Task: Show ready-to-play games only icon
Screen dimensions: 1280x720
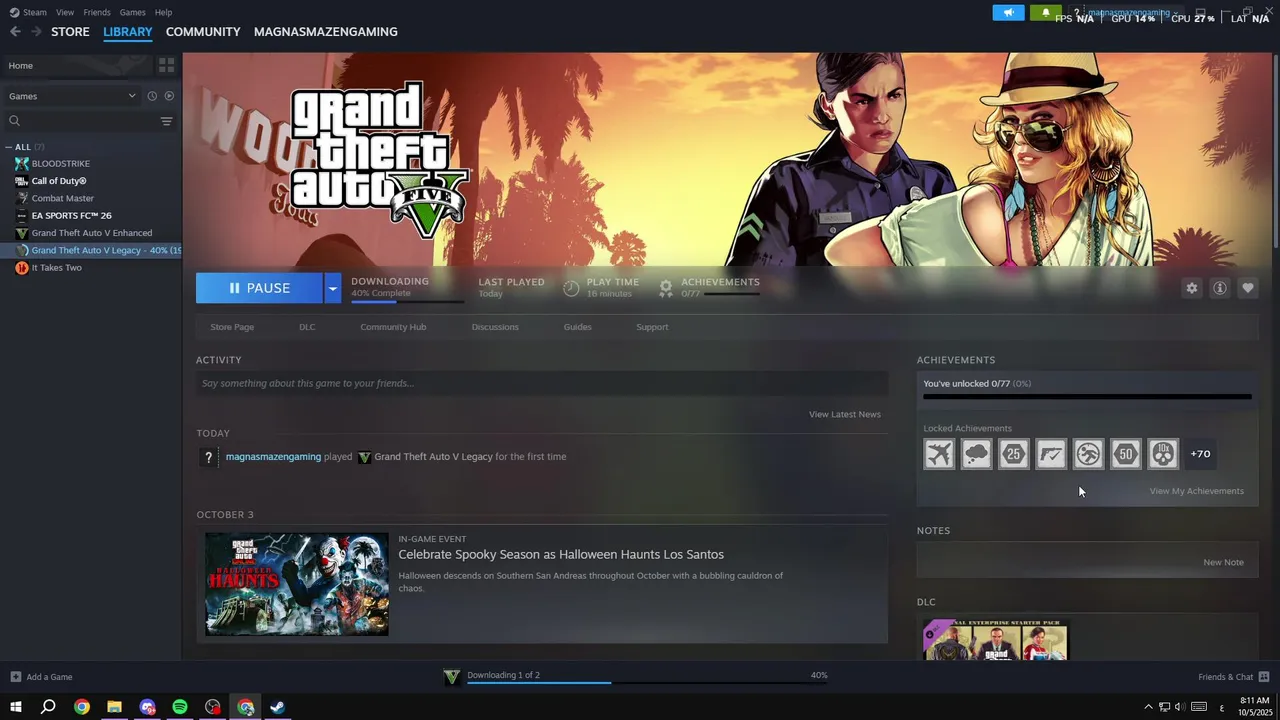Action: (x=169, y=96)
